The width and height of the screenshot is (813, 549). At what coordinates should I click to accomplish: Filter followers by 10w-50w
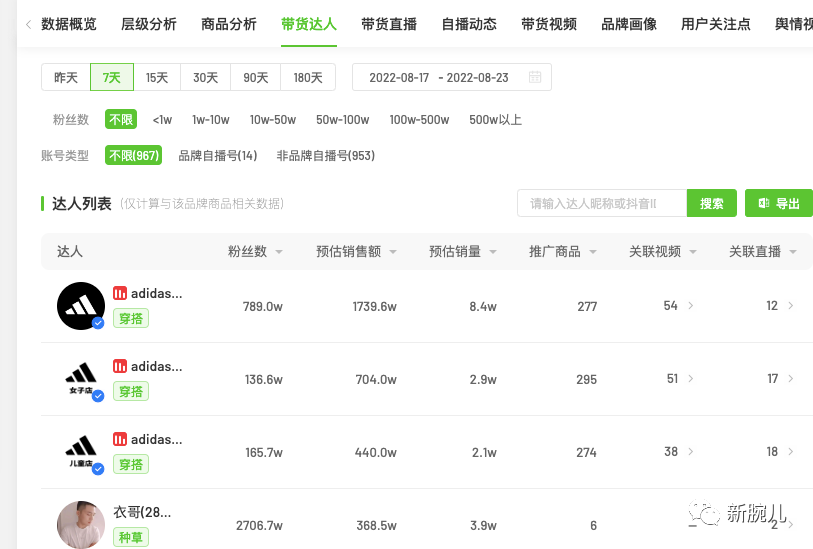tap(273, 120)
